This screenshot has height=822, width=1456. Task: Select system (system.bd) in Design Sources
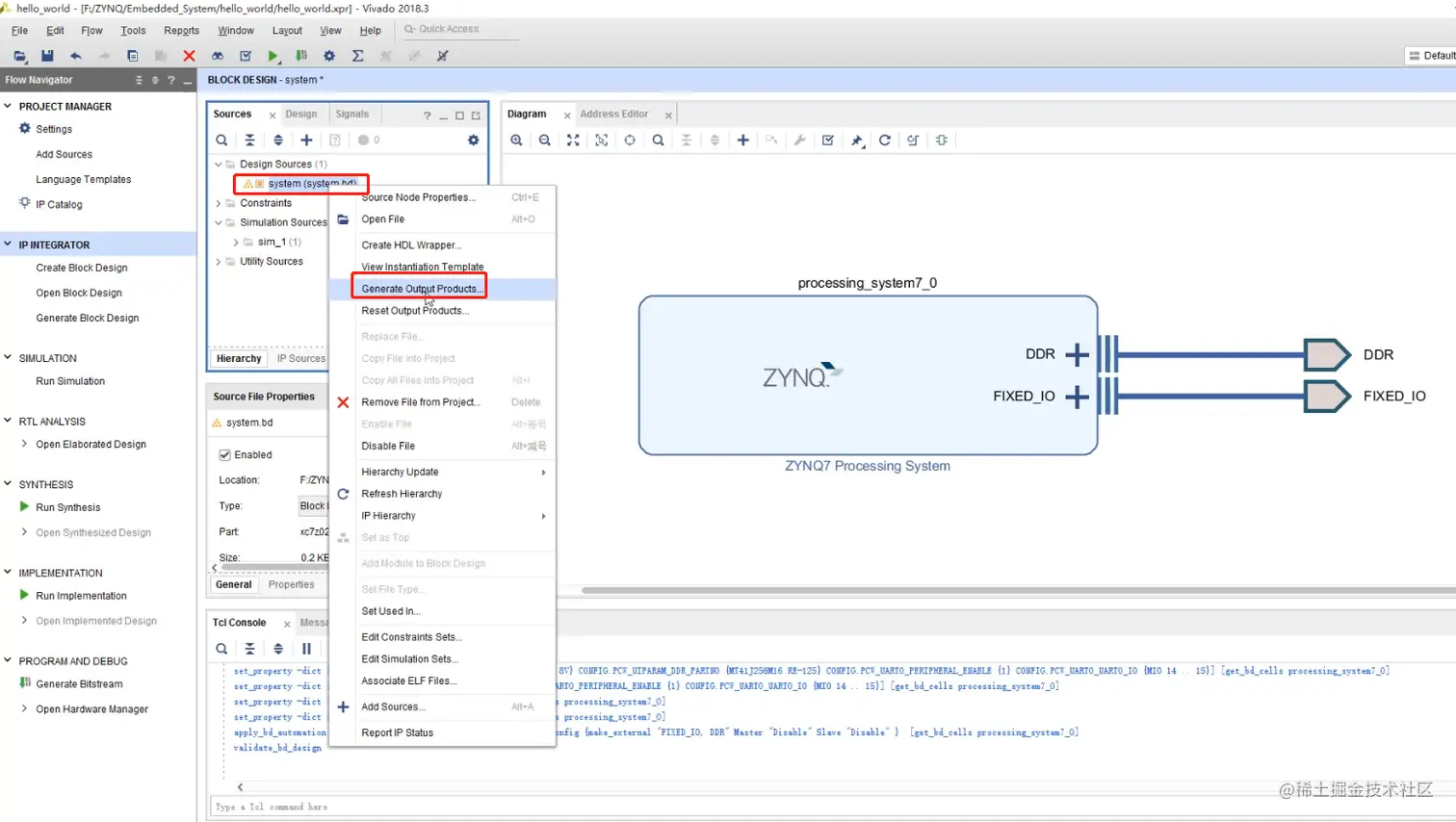coord(311,184)
